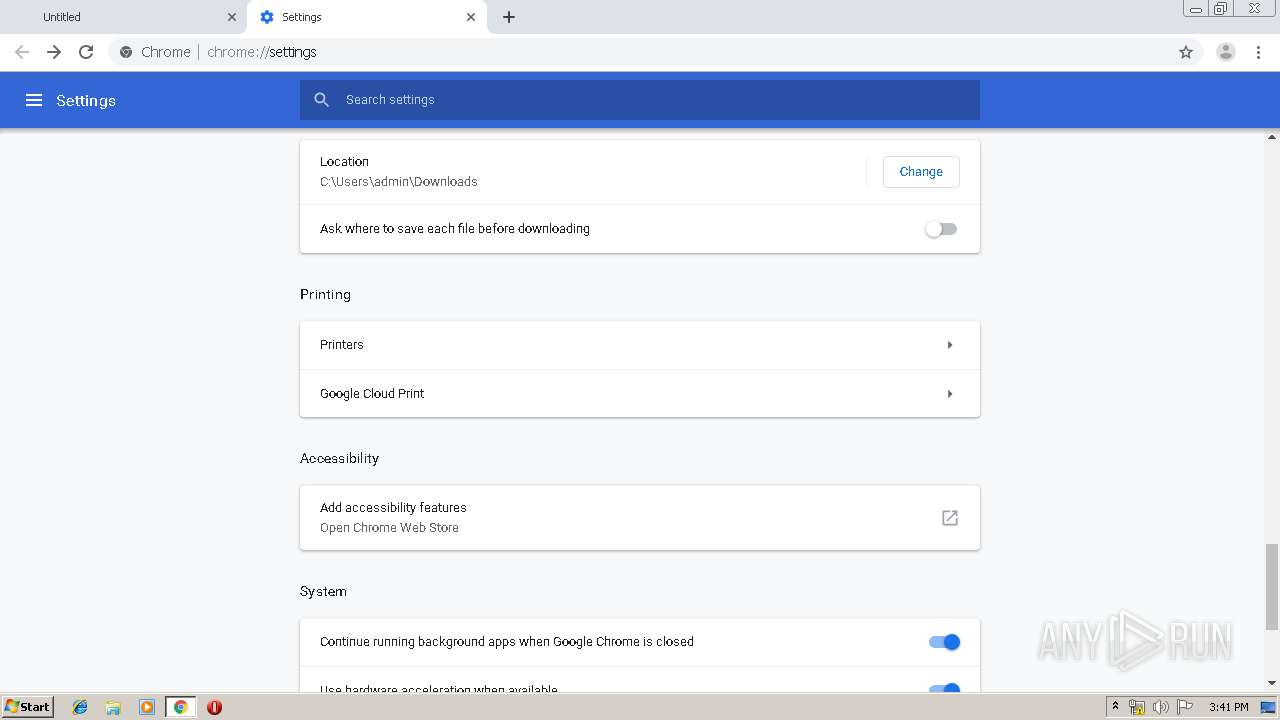Open the Chrome three-dot menu
Viewport: 1280px width, 720px height.
tap(1259, 52)
